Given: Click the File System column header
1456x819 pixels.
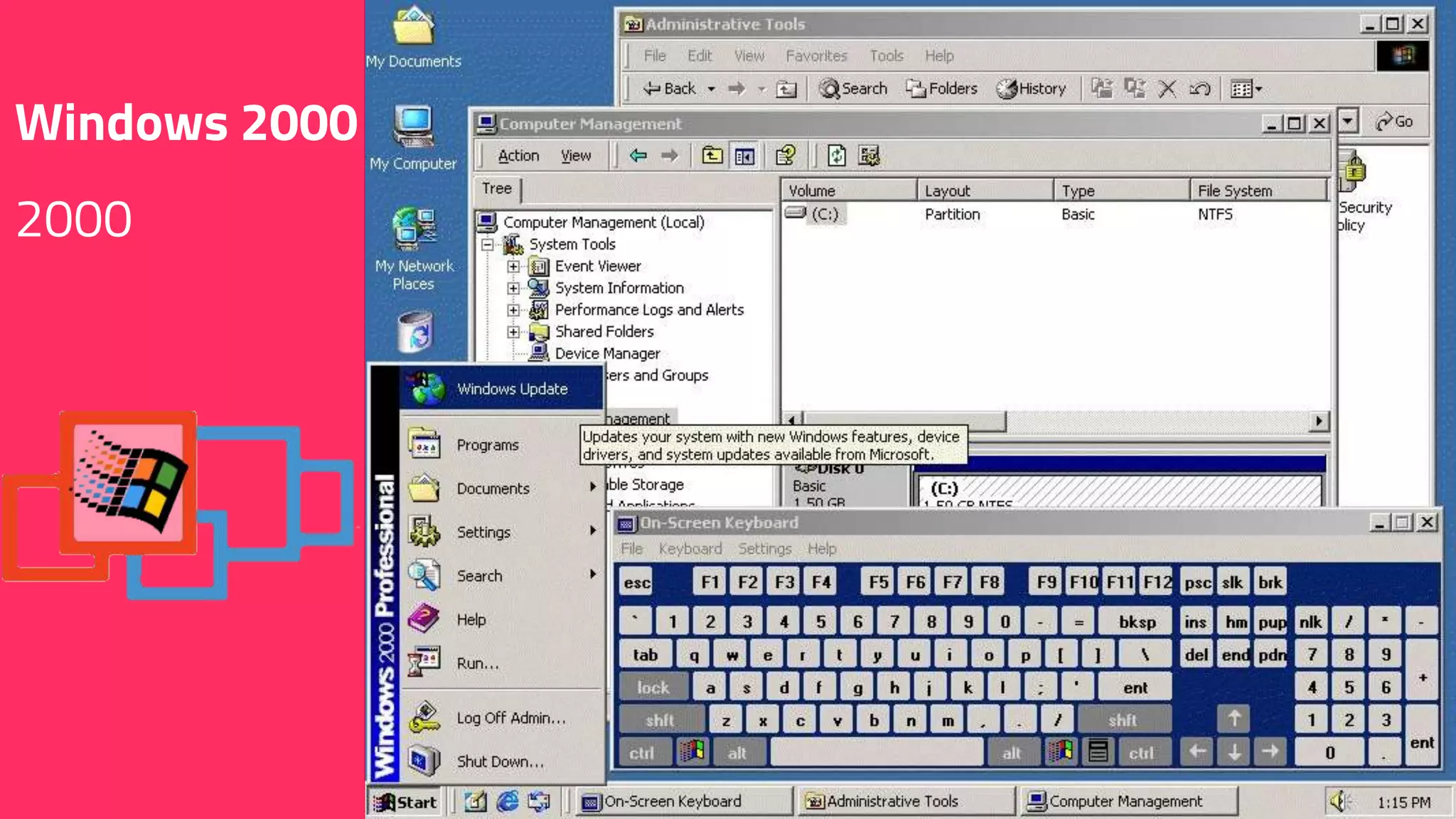Looking at the screenshot, I should click(x=1258, y=191).
